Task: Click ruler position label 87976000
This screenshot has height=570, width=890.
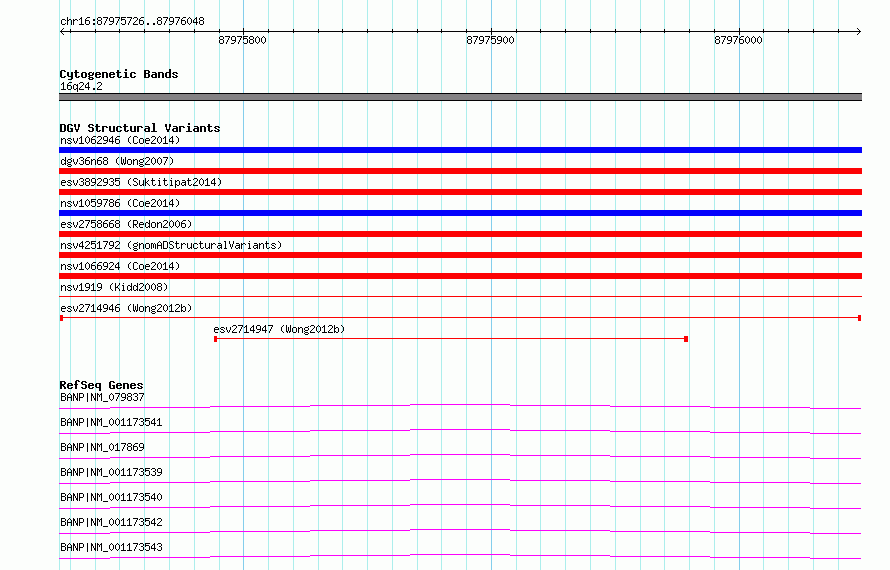Action: [738, 40]
